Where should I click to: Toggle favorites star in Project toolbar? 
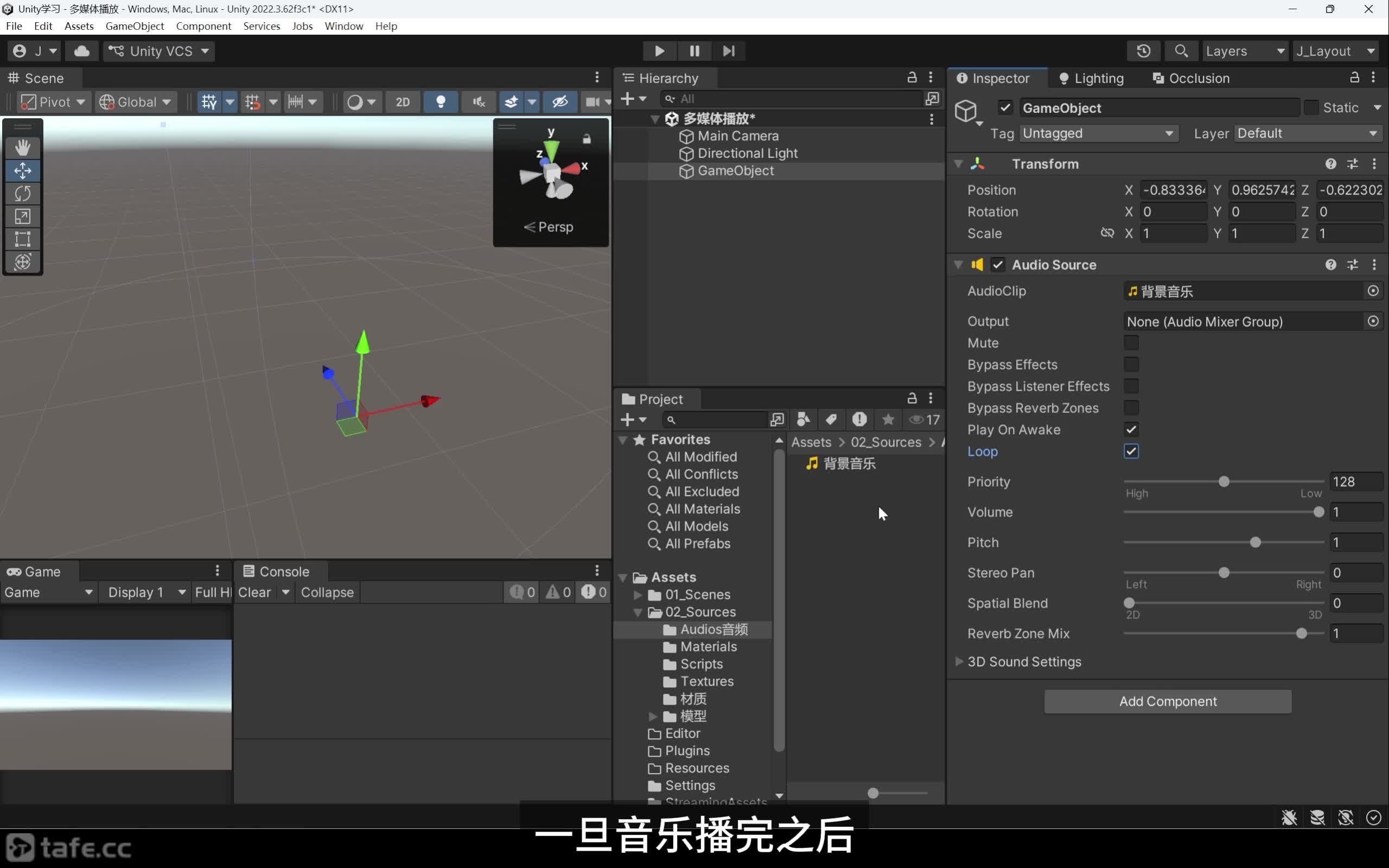pos(888,420)
